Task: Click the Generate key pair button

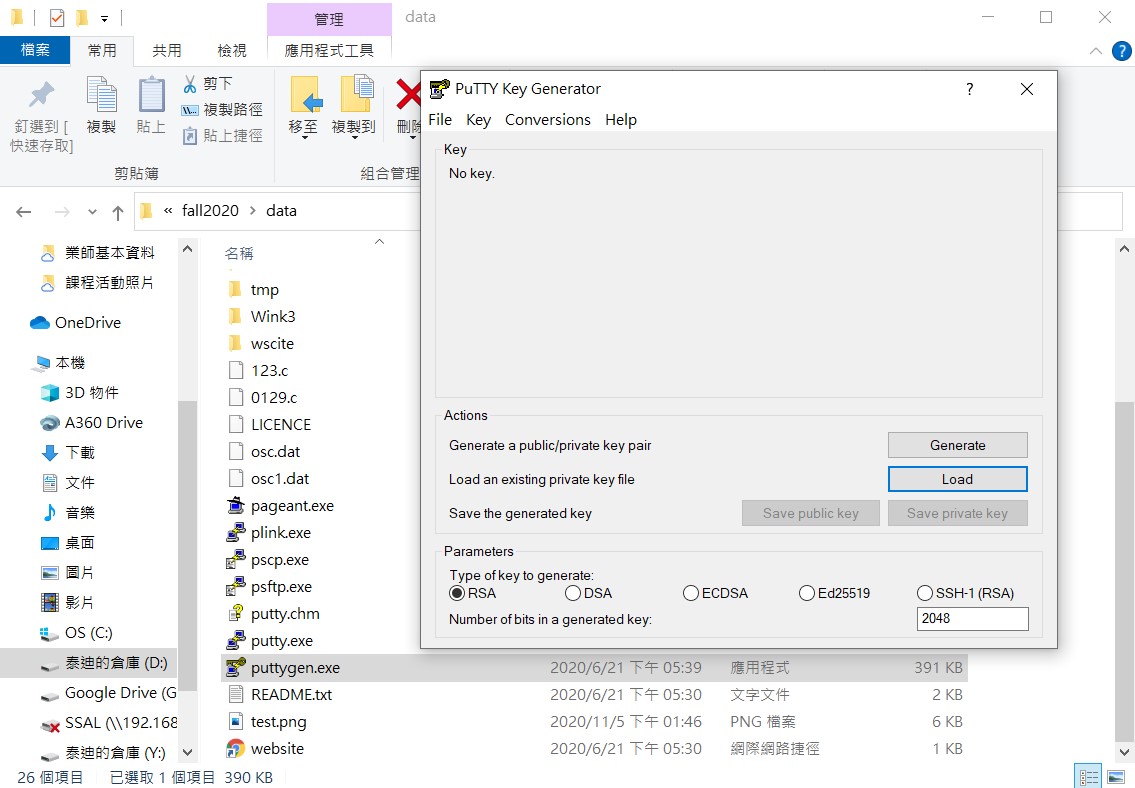Action: (x=957, y=445)
